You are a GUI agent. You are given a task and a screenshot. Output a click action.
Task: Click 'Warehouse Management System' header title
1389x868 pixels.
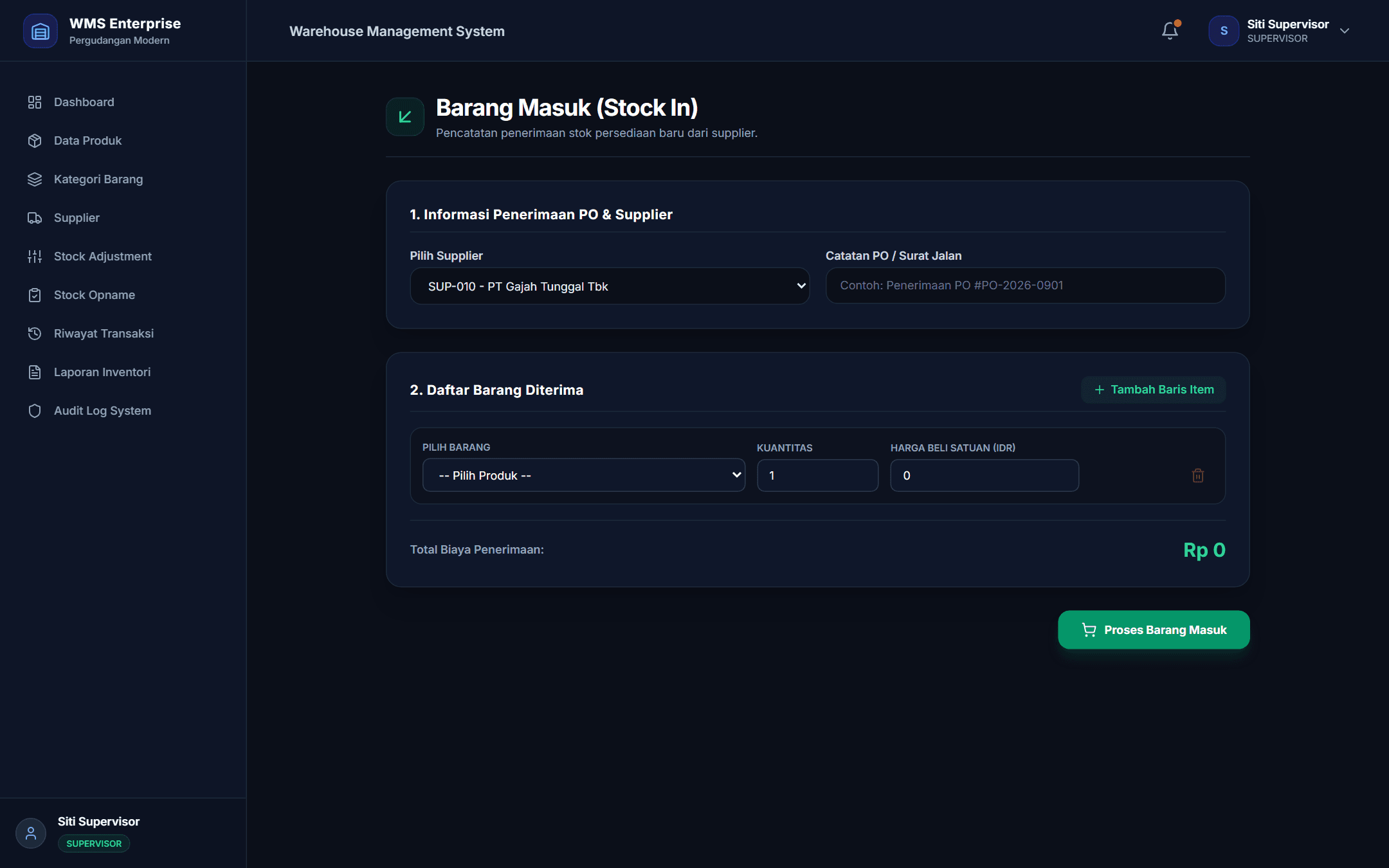[x=397, y=31]
